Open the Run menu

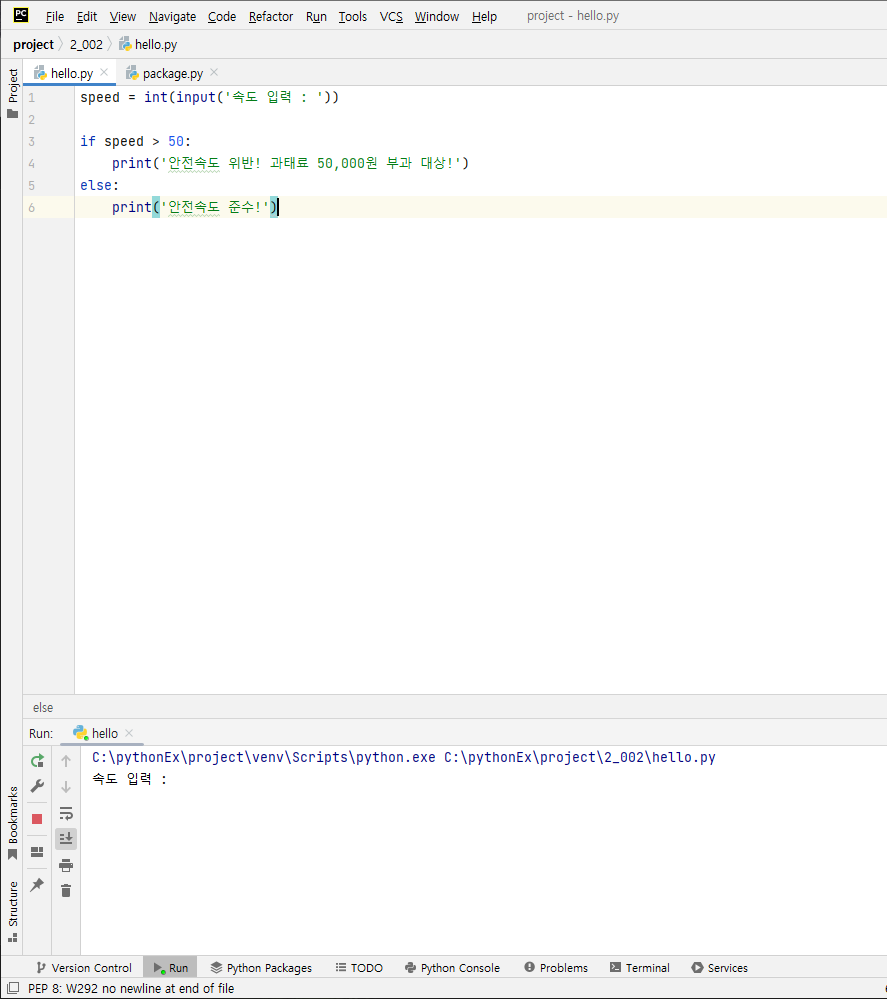coord(316,17)
